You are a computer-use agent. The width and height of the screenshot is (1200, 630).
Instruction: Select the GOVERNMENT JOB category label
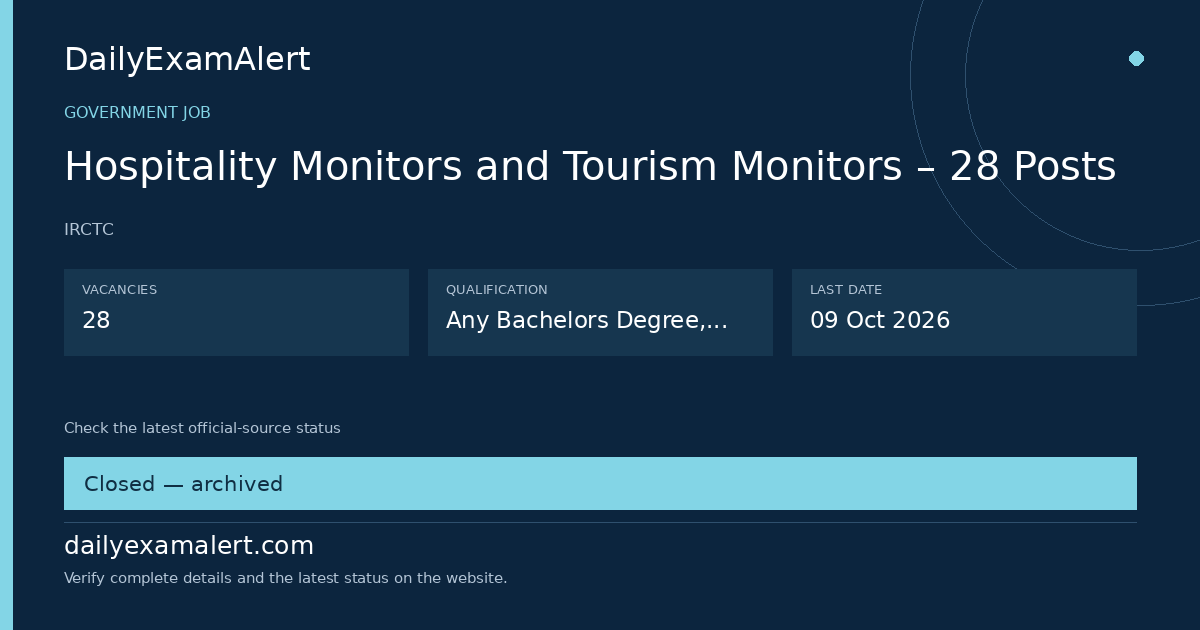tap(137, 113)
